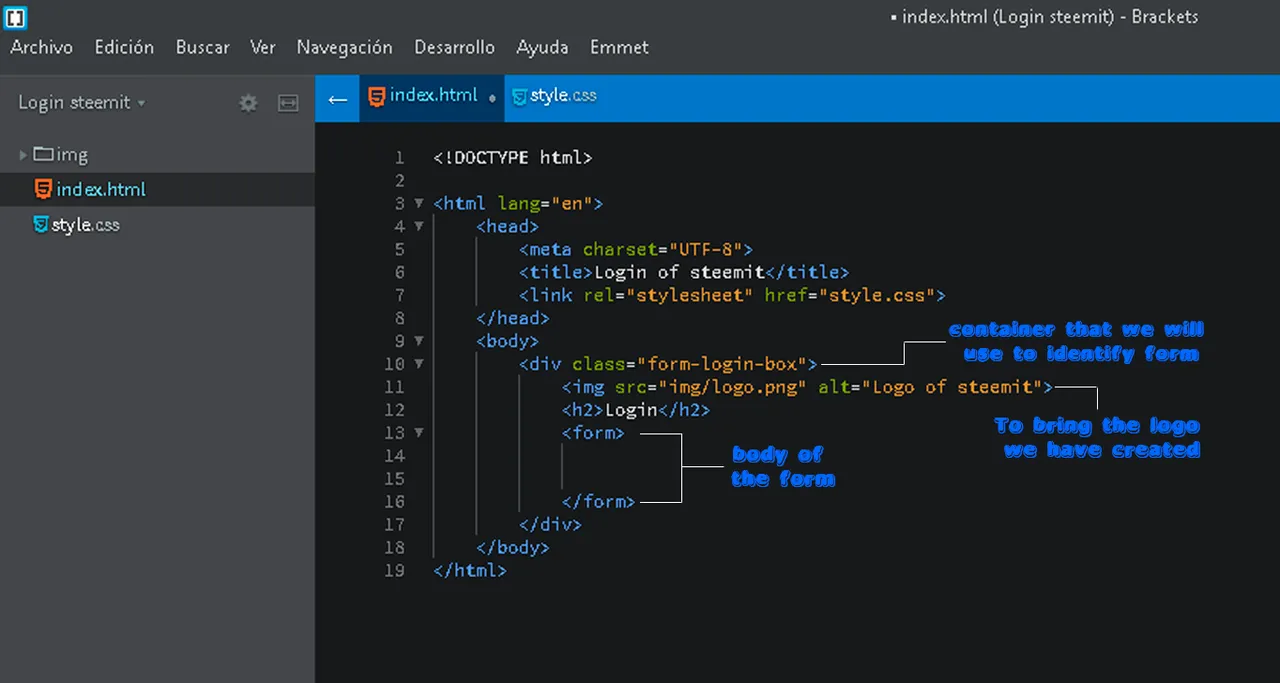Viewport: 1280px width, 683px height.
Task: Collapse head tag fold on line 4
Action: [x=419, y=227]
